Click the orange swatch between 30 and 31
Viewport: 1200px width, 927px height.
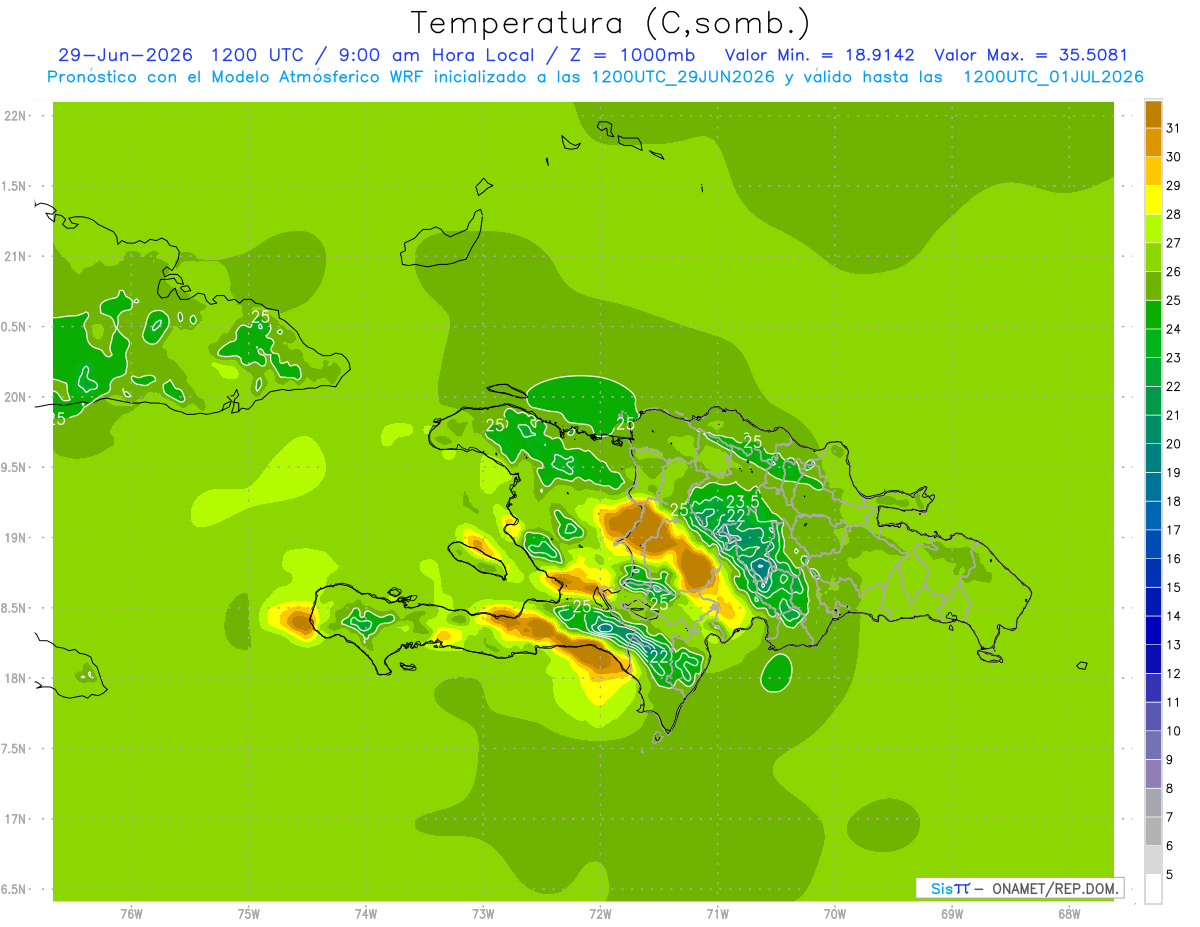click(x=1153, y=142)
